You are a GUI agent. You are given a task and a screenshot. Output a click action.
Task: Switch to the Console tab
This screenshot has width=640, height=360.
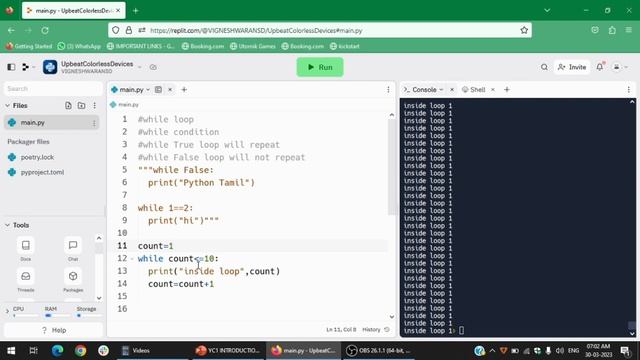click(x=424, y=89)
